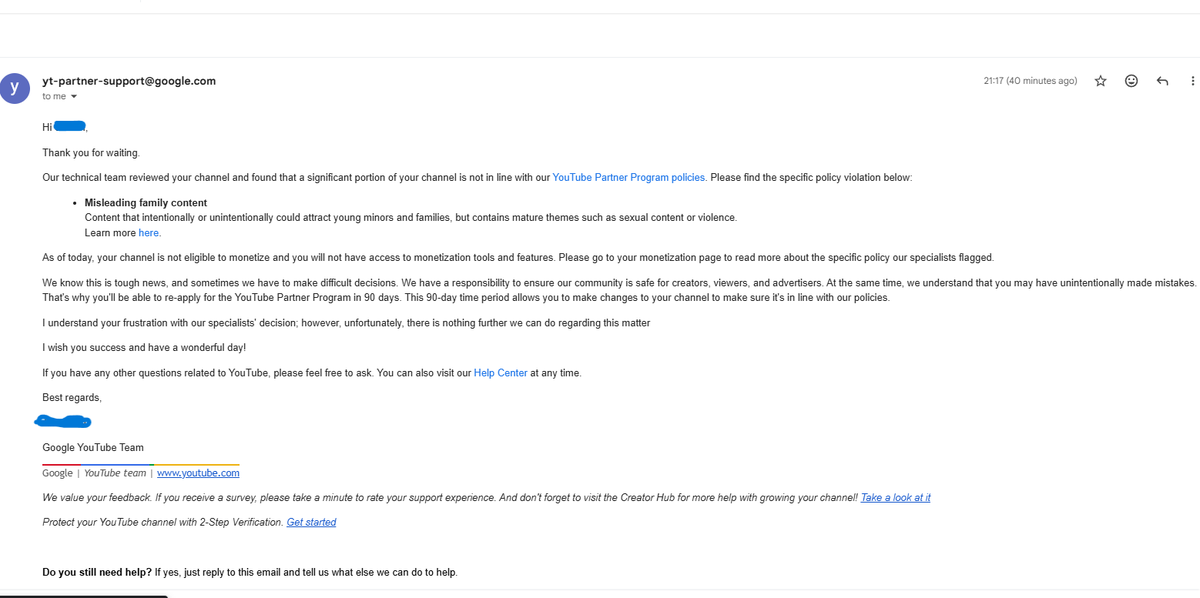The width and height of the screenshot is (1200, 598).
Task: Click 'I wish you success' sentence
Action: pos(144,348)
